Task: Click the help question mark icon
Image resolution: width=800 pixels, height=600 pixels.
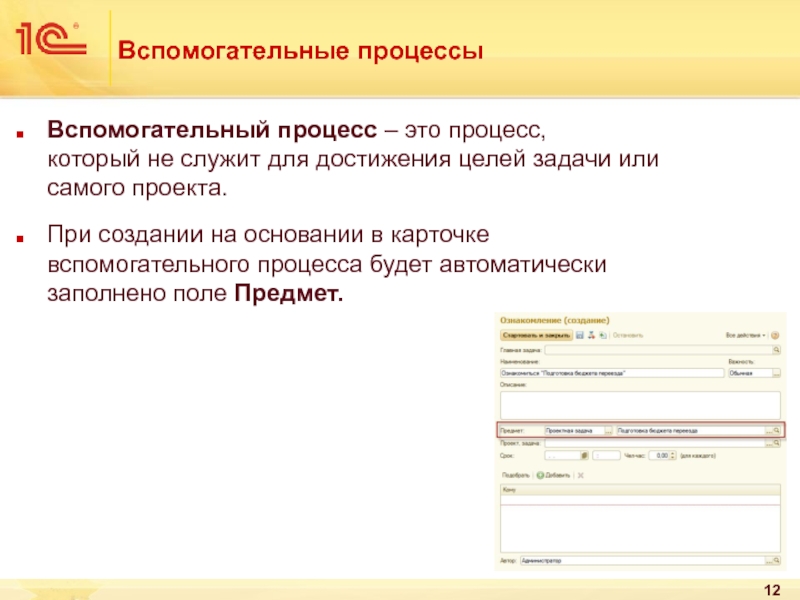Action: pyautogui.click(x=775, y=335)
